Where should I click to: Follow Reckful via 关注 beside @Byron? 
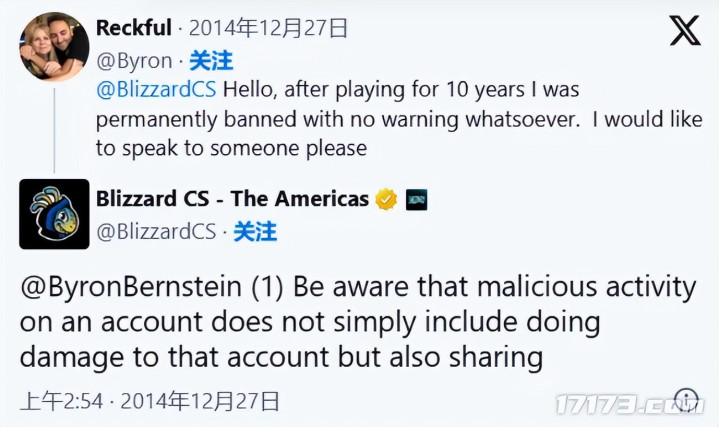[210, 60]
